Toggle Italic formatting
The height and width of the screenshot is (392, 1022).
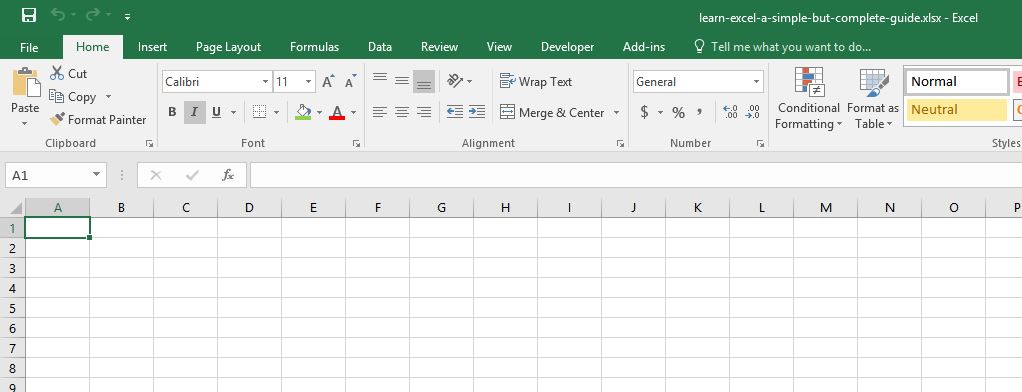(194, 112)
